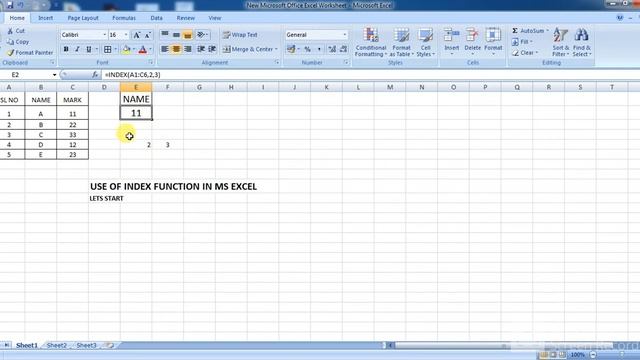The image size is (640, 360).
Task: Open Format as Table gallery
Action: [402, 42]
